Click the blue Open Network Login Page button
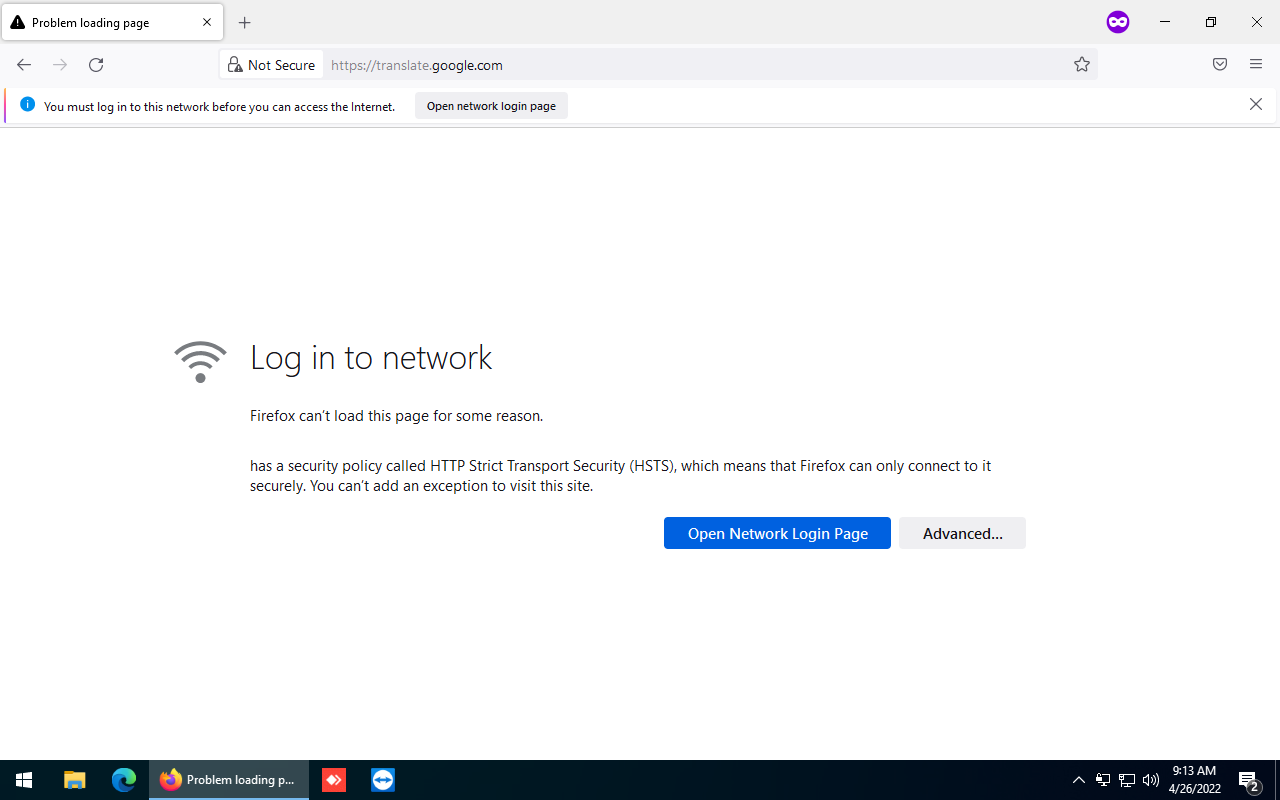The image size is (1280, 800). [x=777, y=533]
